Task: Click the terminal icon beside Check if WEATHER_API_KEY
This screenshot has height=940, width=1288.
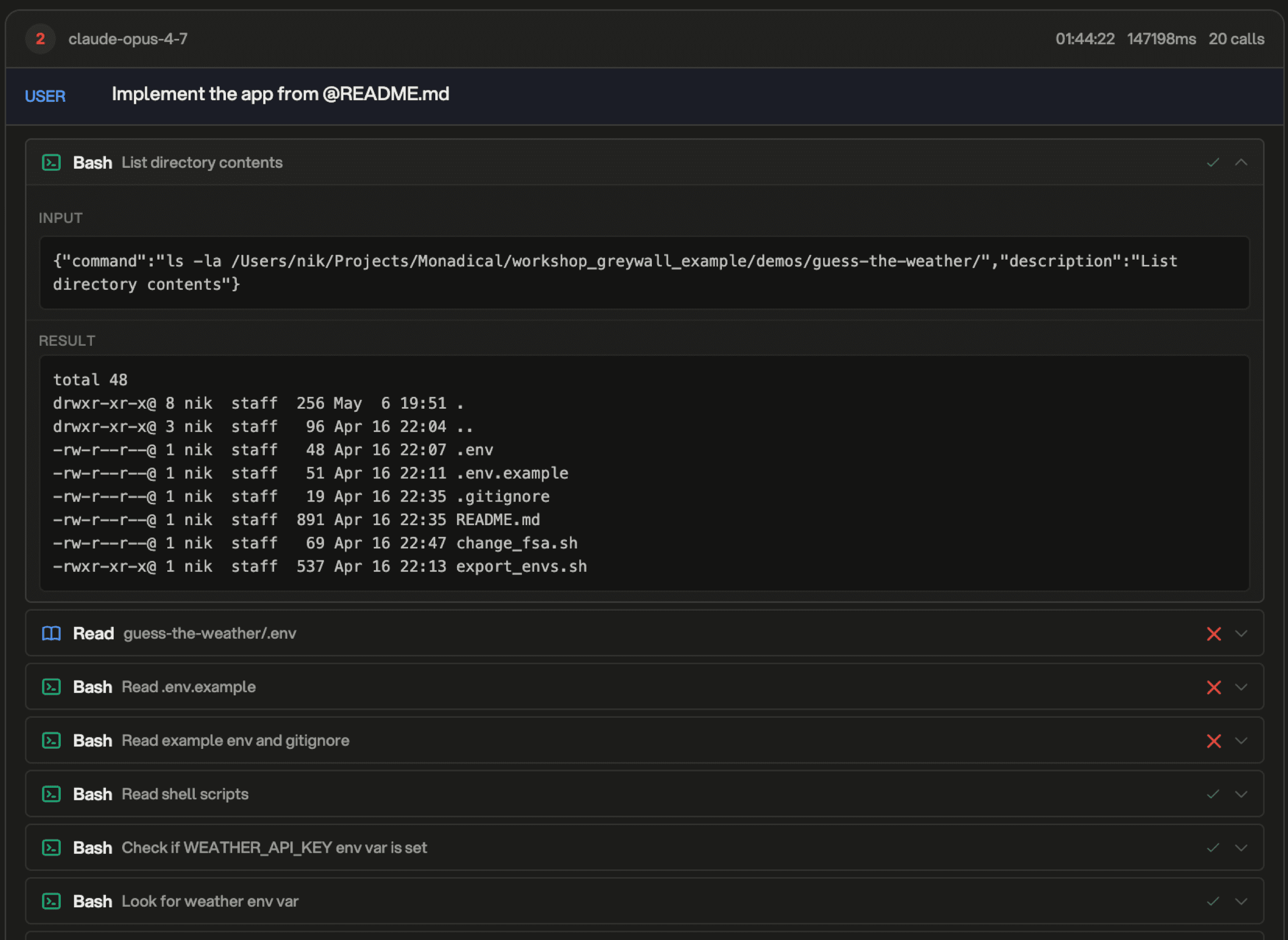Action: click(x=51, y=848)
